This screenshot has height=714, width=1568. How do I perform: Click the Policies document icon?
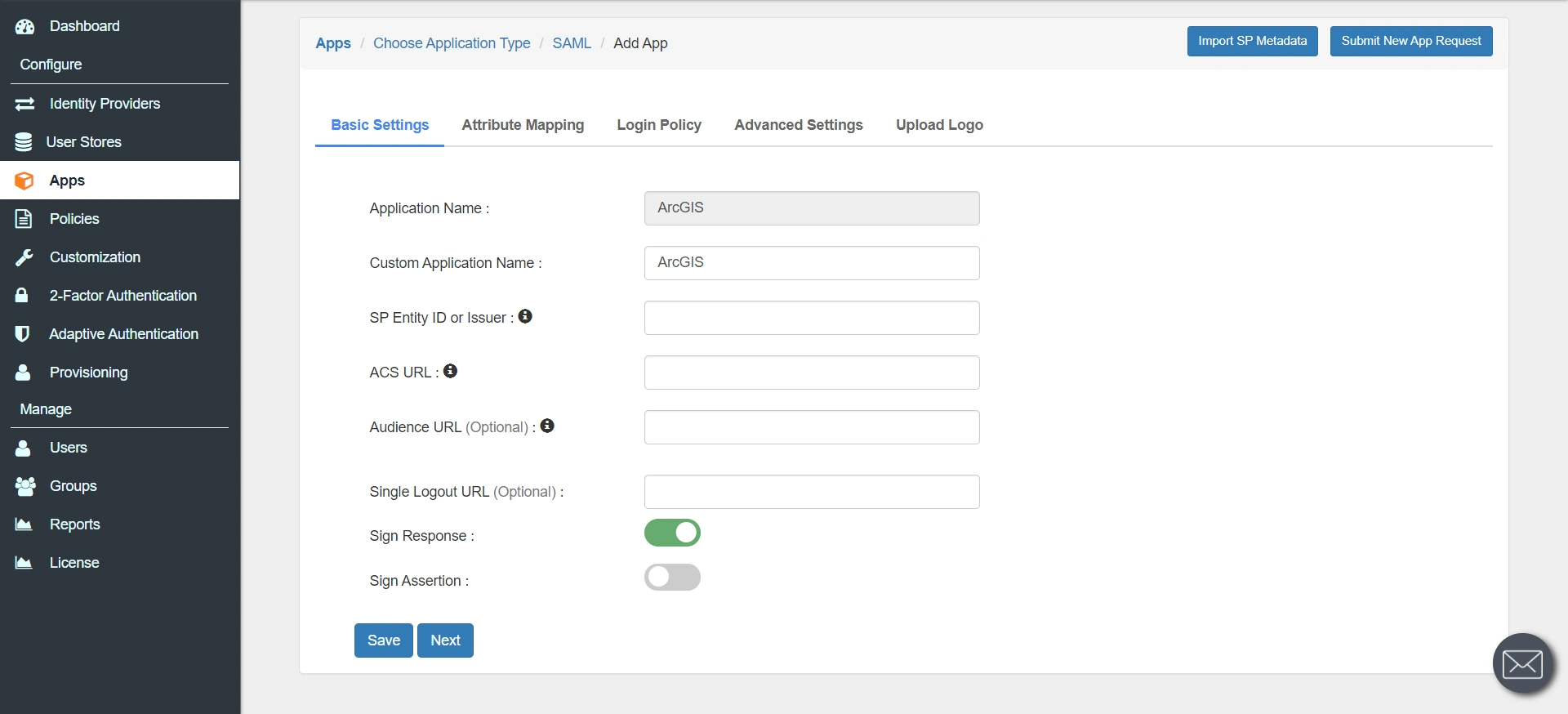(24, 219)
